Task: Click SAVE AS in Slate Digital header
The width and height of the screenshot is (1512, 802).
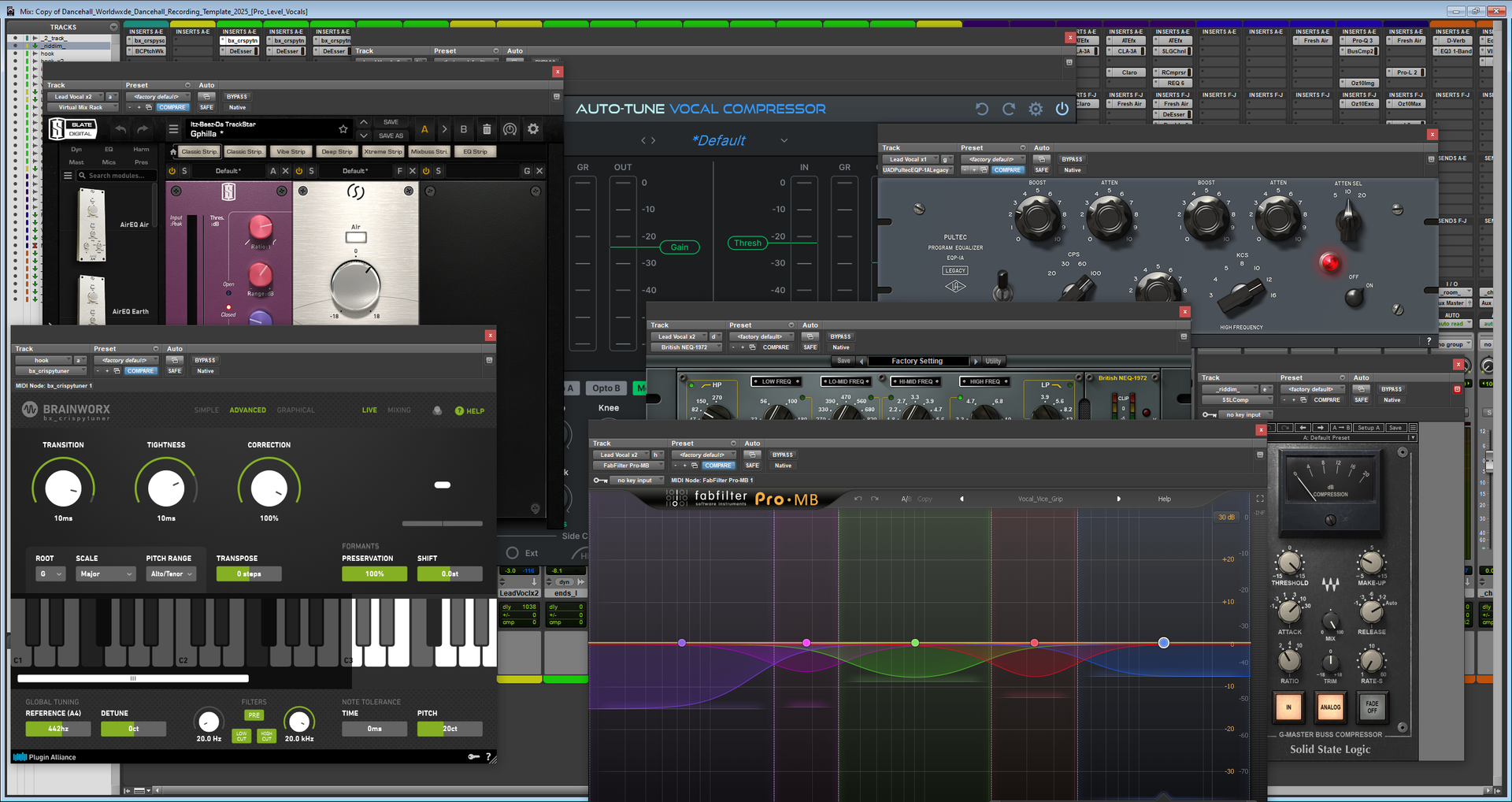Action: pyautogui.click(x=391, y=136)
